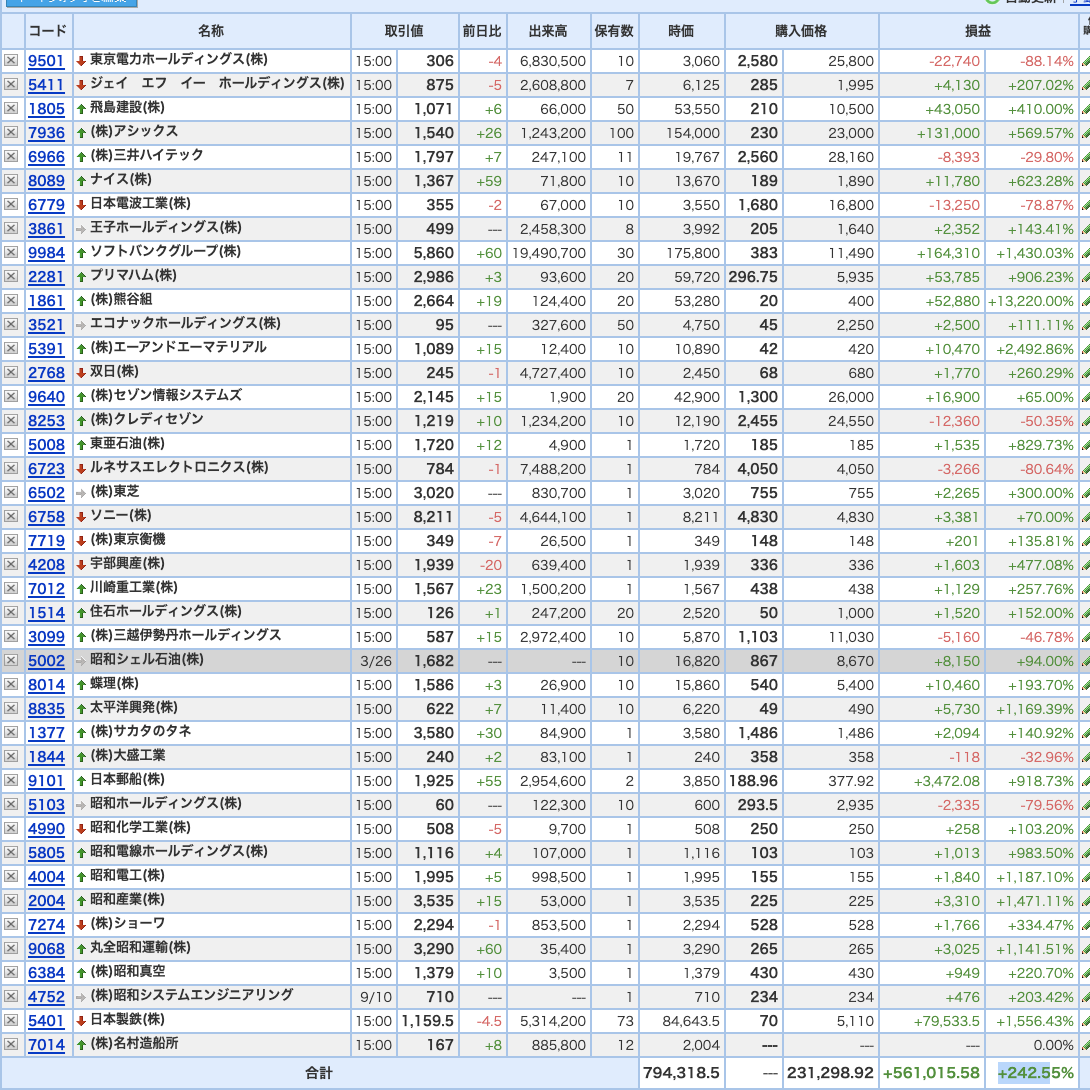Click the 時価 column header
Image resolution: width=1090 pixels, height=1090 pixels.
[x=681, y=31]
